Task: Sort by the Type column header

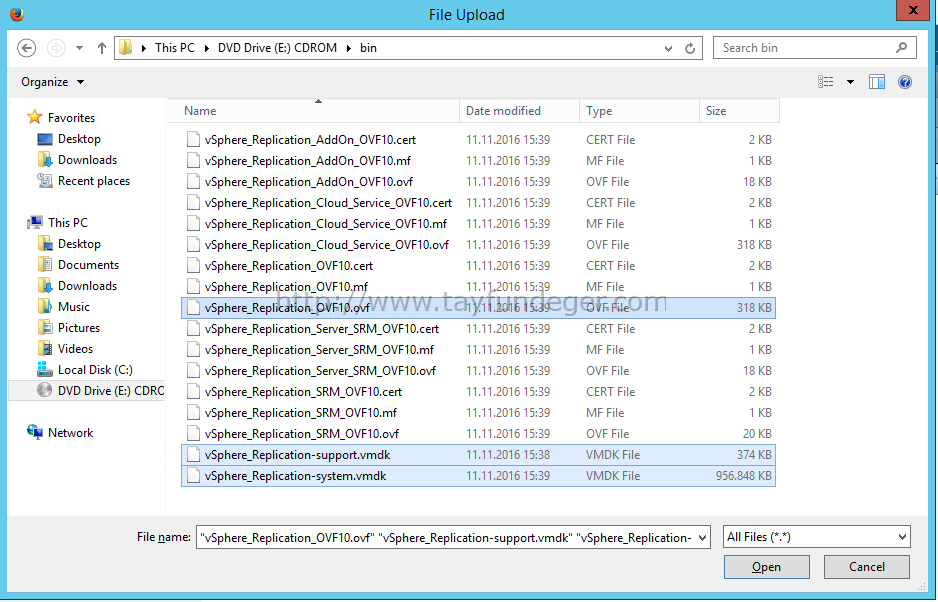Action: (x=639, y=111)
